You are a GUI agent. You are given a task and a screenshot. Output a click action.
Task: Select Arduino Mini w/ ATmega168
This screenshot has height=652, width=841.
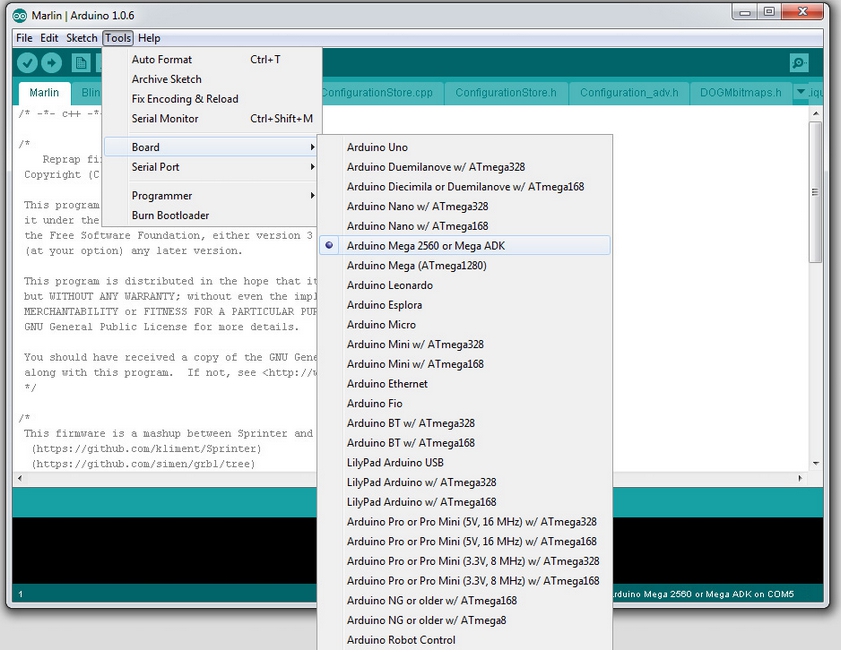[464, 364]
